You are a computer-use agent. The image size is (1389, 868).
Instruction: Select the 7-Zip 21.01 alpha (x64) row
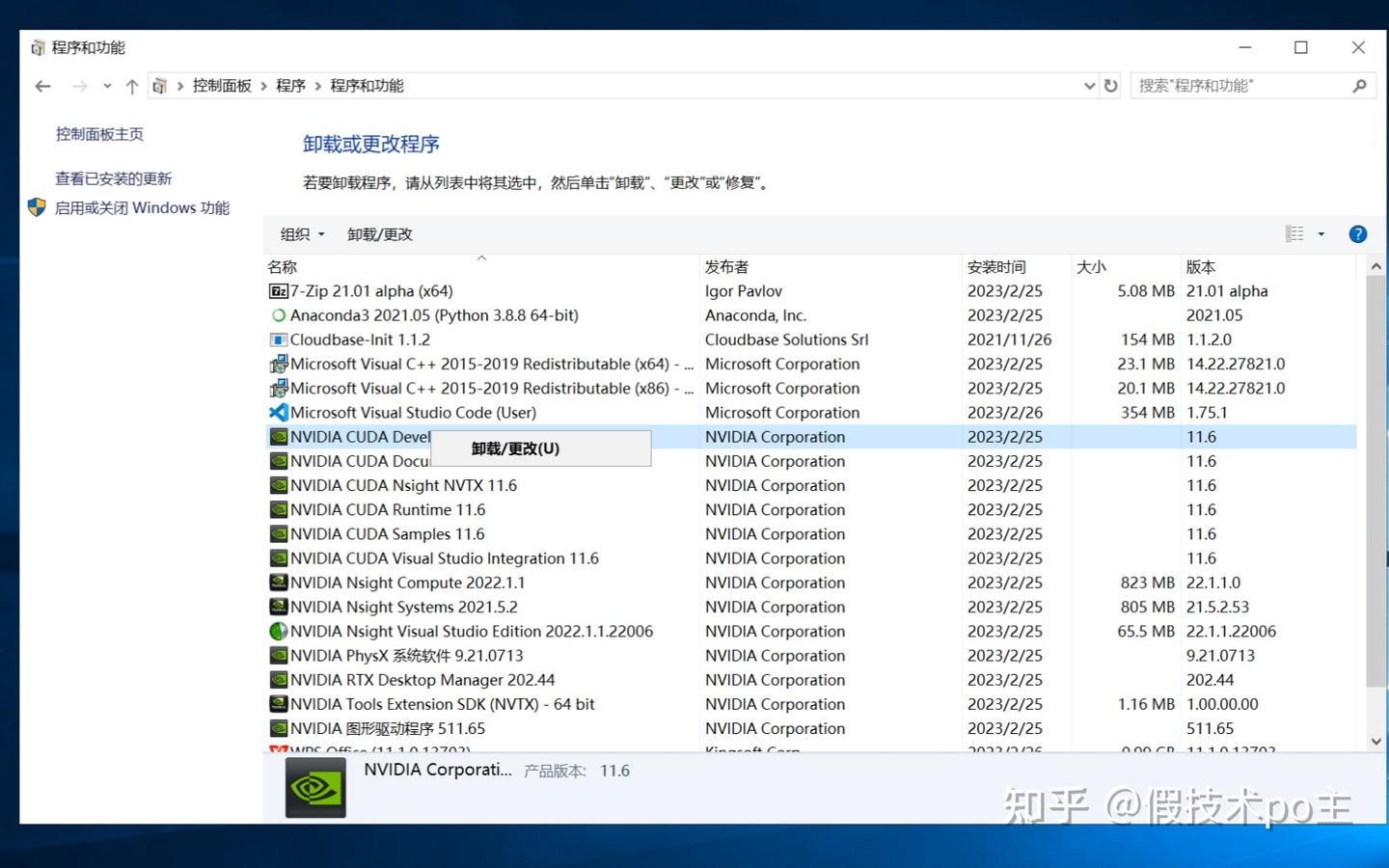810,291
